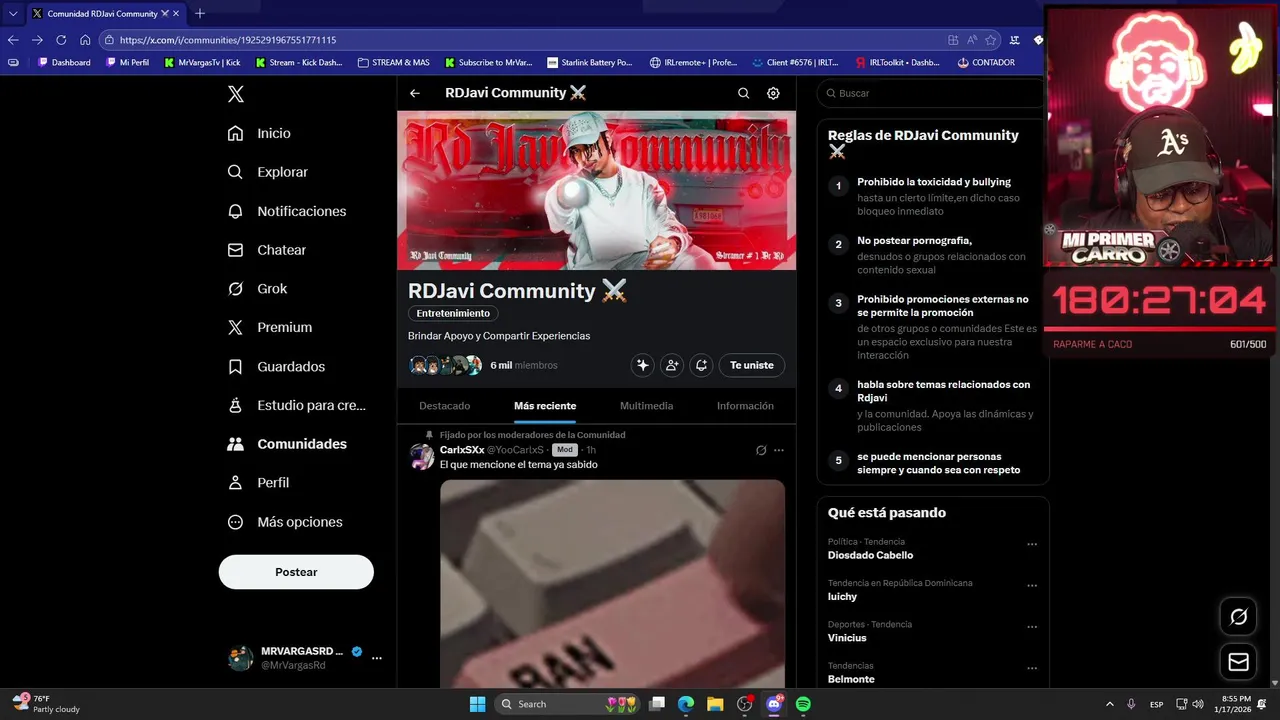Open Inicio in the left sidebar
The image size is (1280, 720).
pos(259,133)
